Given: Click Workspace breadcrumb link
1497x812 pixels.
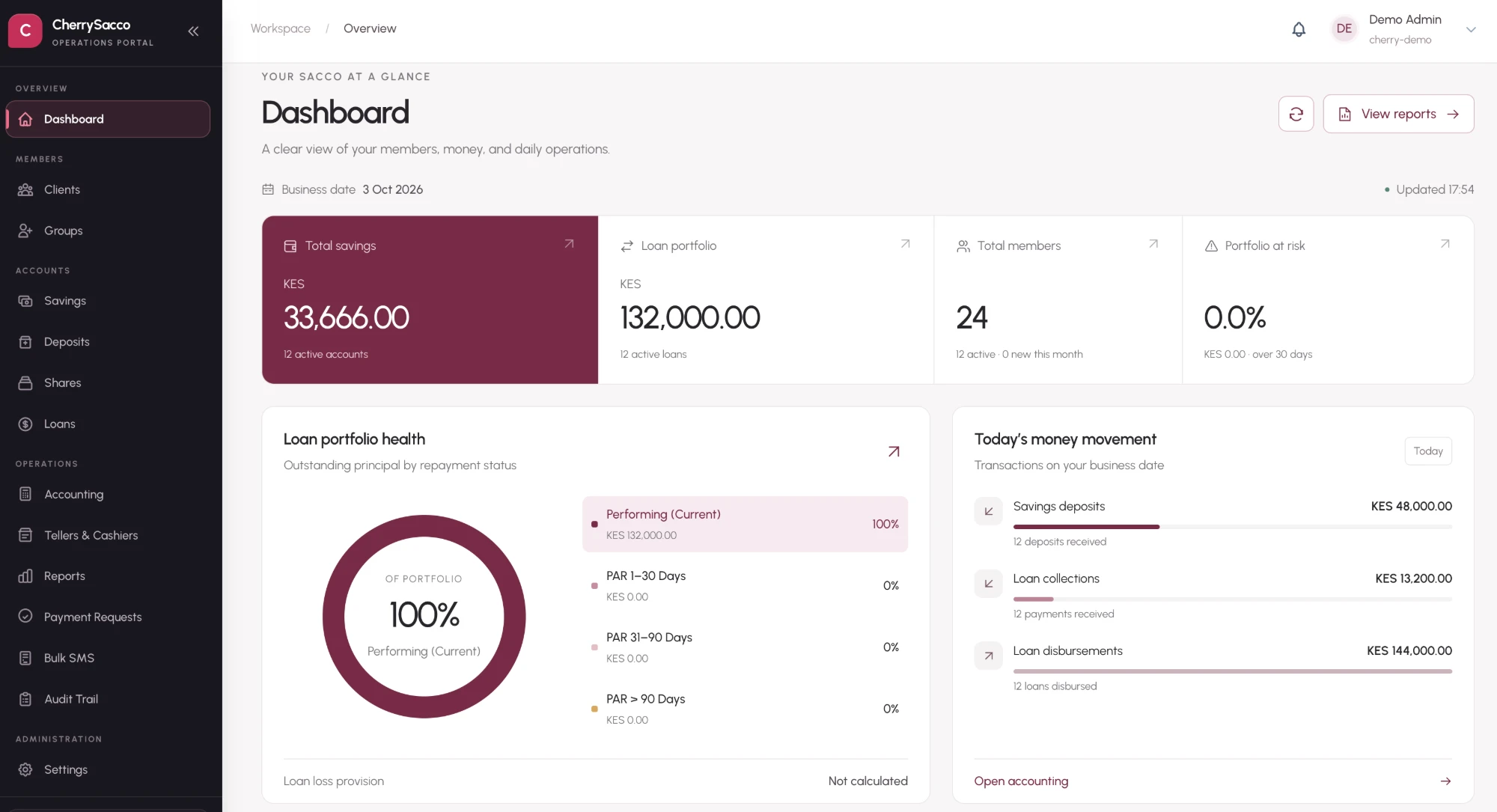Looking at the screenshot, I should click(x=281, y=28).
